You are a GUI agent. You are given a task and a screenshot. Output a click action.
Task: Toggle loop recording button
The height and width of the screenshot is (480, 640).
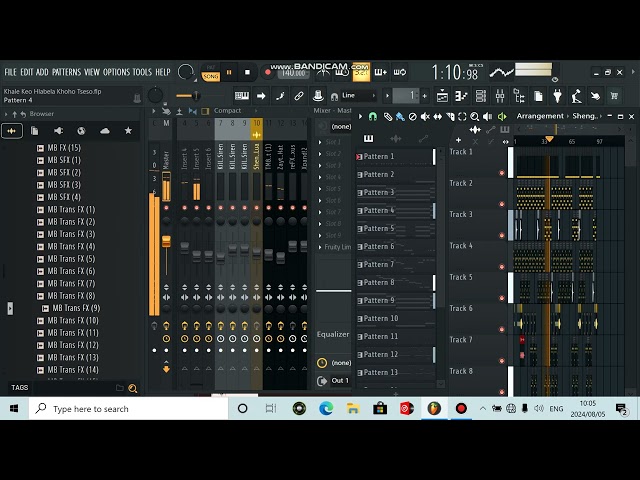[400, 73]
